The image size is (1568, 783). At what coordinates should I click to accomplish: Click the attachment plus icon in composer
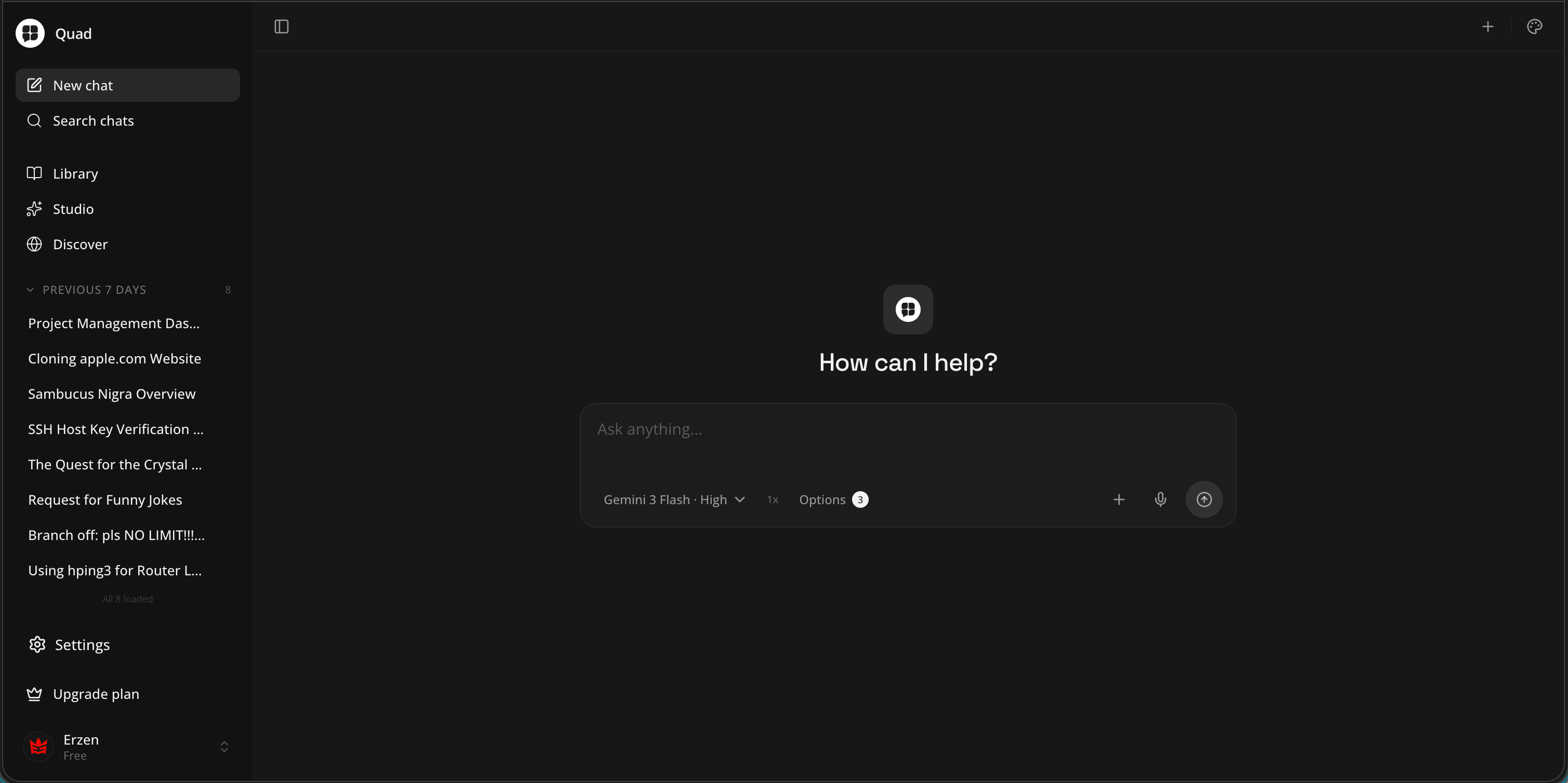point(1118,500)
